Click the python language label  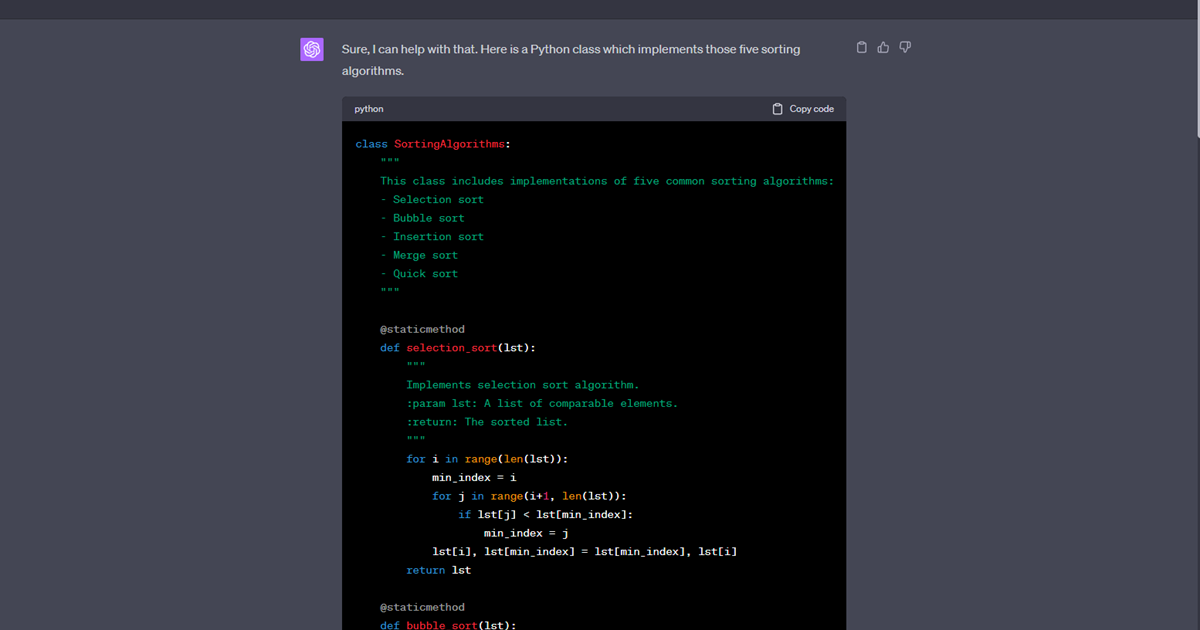(369, 109)
